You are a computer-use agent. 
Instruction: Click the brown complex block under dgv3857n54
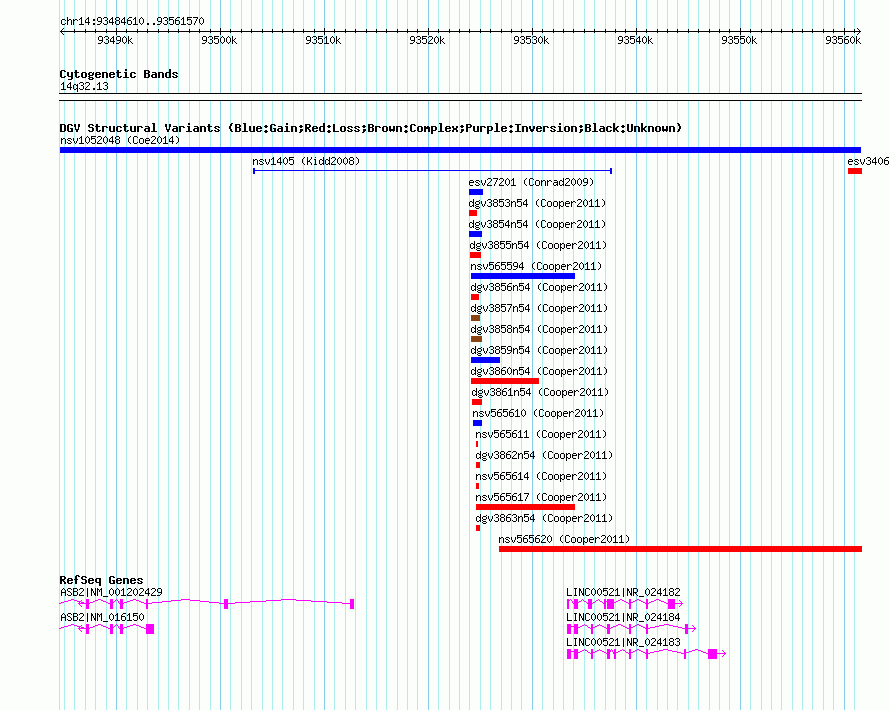click(476, 318)
